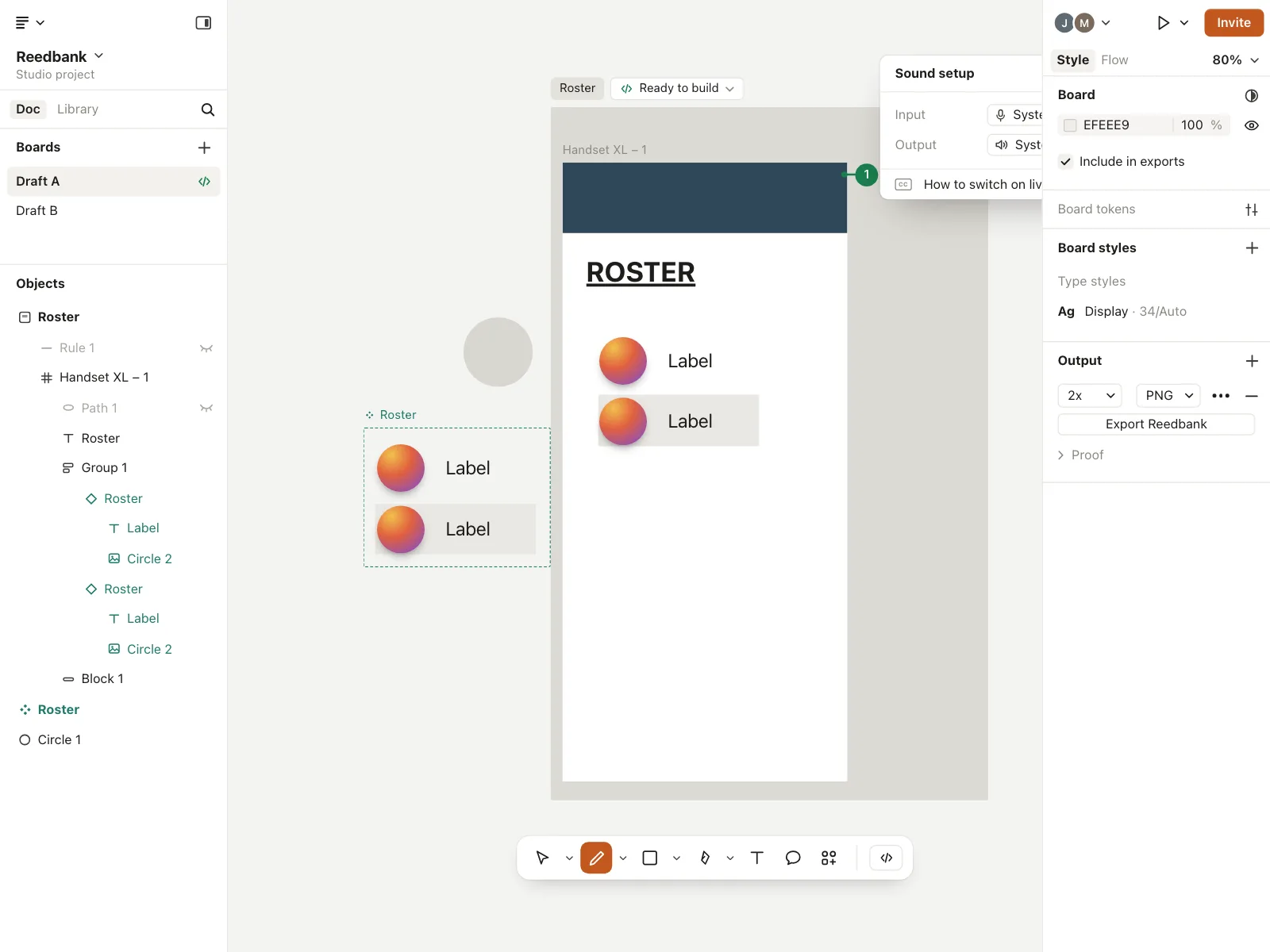
Task: Open the Reedbank project name dropdown
Action: (x=60, y=57)
